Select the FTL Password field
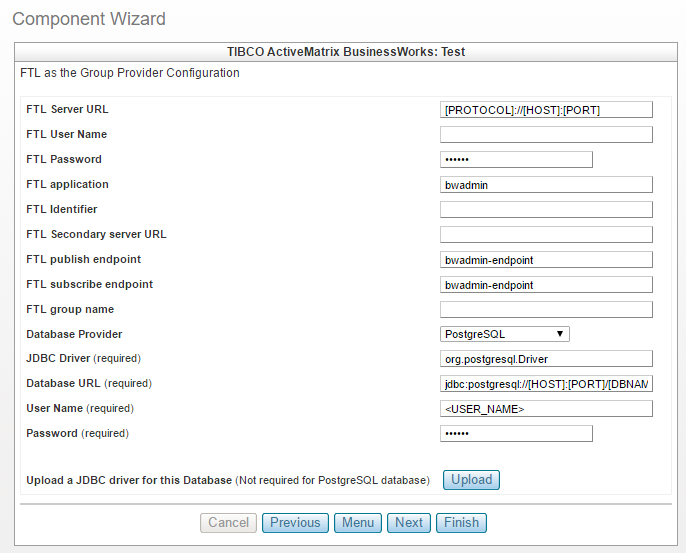This screenshot has height=553, width=686. 516,160
